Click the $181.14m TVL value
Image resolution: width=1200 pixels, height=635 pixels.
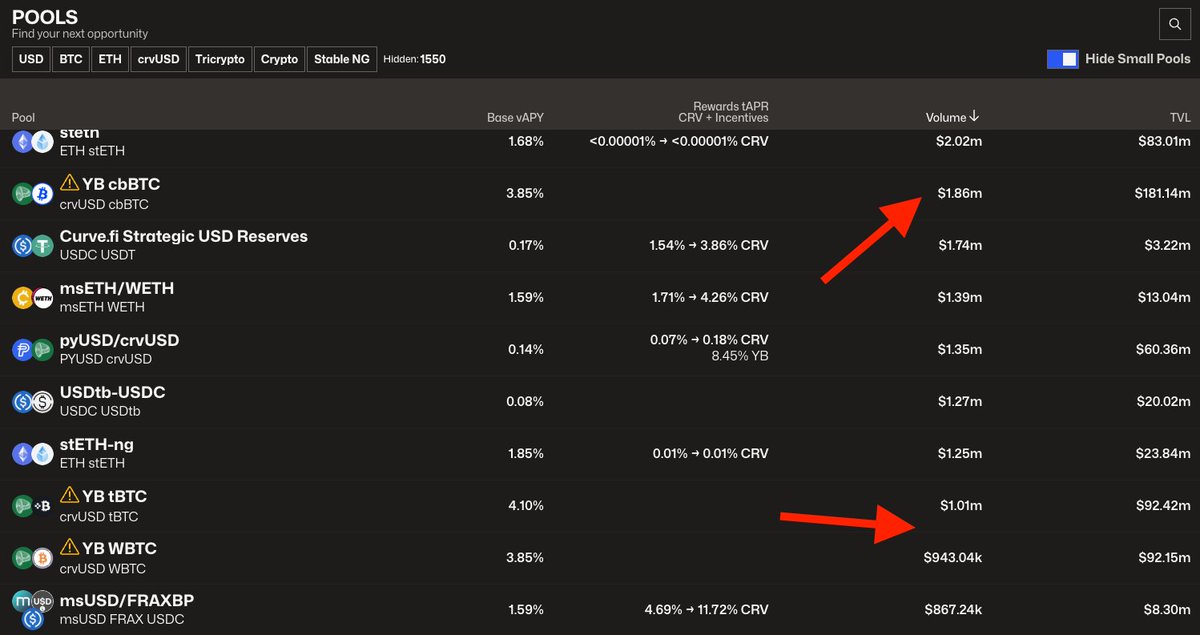[x=1163, y=193]
